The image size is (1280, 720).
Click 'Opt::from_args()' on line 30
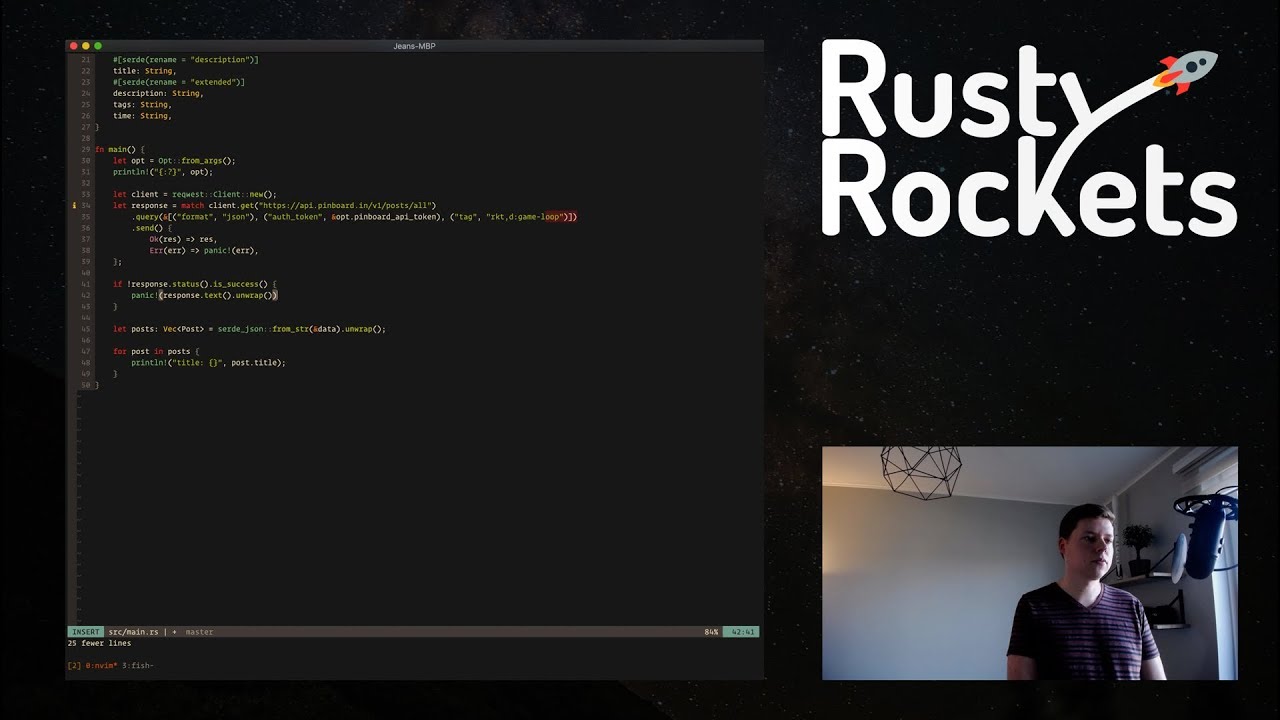tap(197, 160)
